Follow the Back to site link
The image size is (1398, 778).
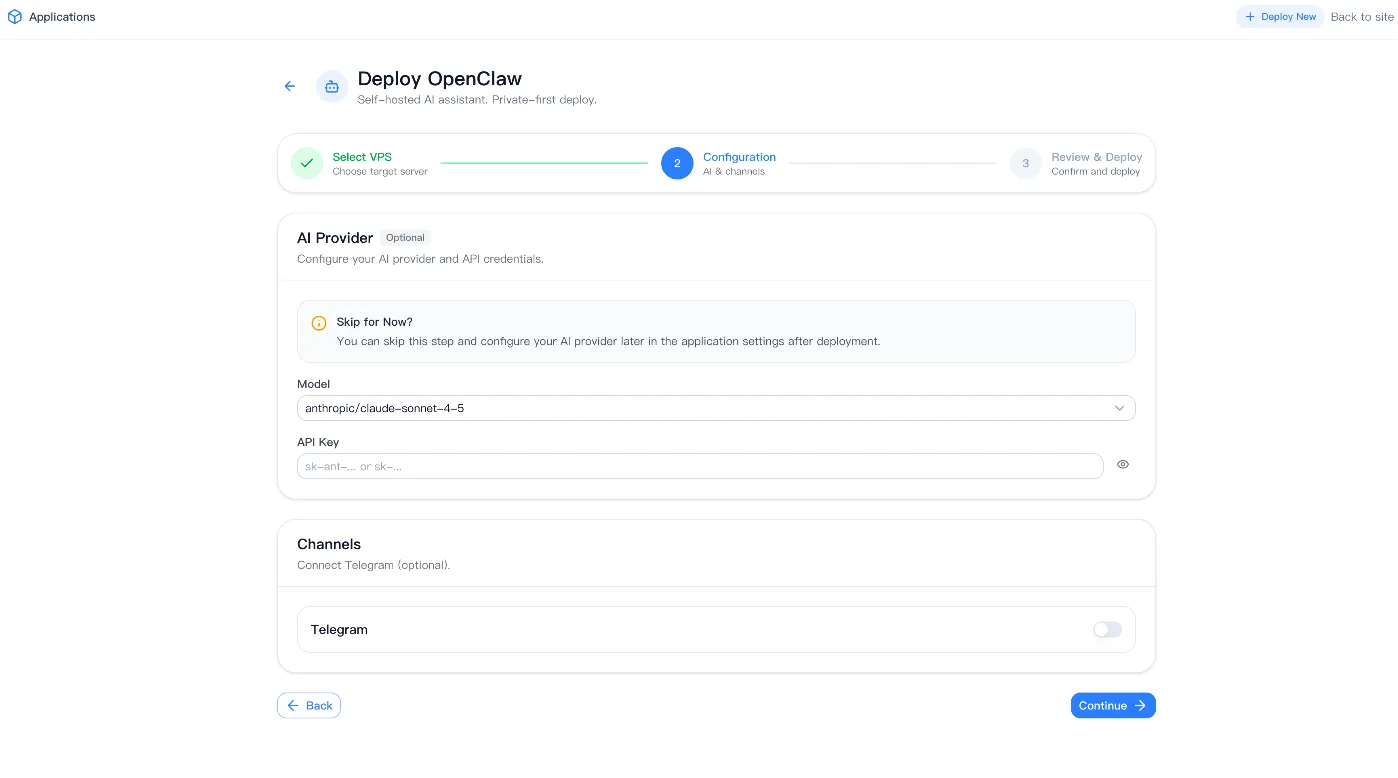pyautogui.click(x=1361, y=16)
